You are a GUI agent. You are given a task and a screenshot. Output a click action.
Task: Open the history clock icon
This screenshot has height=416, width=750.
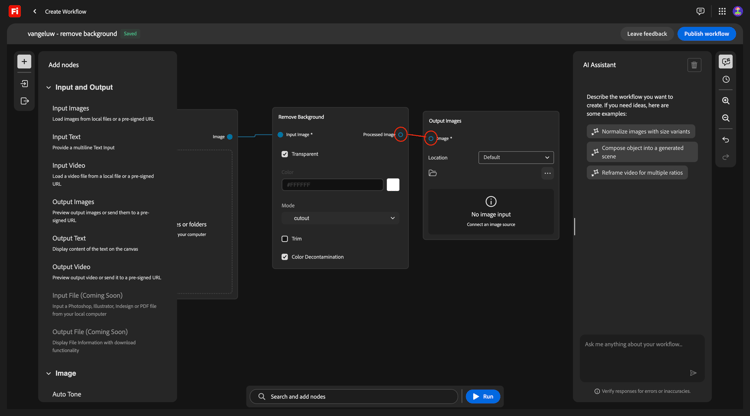(726, 80)
